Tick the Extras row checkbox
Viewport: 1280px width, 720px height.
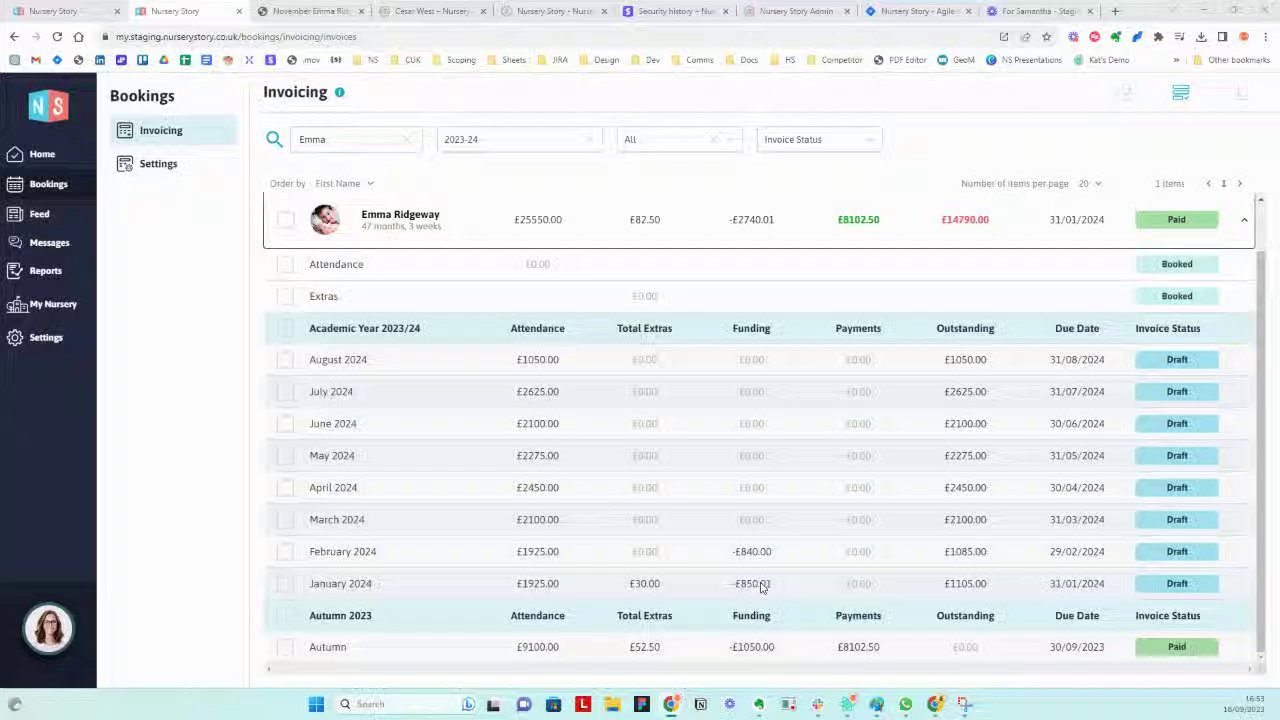286,296
